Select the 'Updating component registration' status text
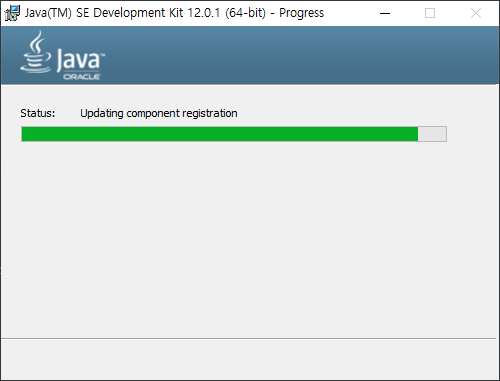The image size is (500, 381). point(159,113)
